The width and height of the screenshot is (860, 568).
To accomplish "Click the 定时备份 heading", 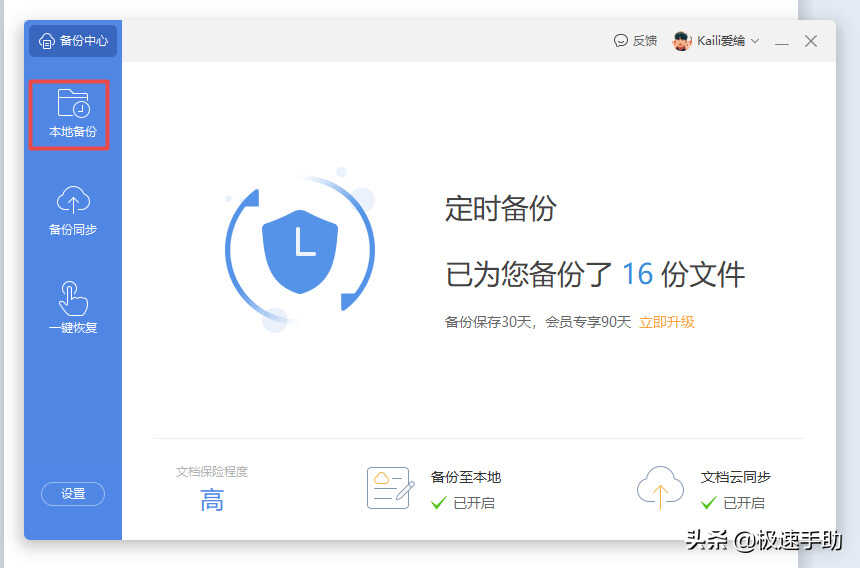I will point(500,208).
